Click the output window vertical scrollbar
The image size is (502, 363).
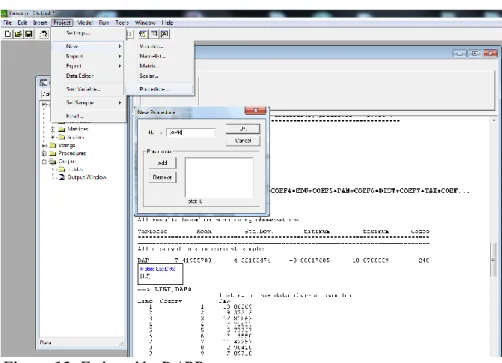click(x=494, y=238)
